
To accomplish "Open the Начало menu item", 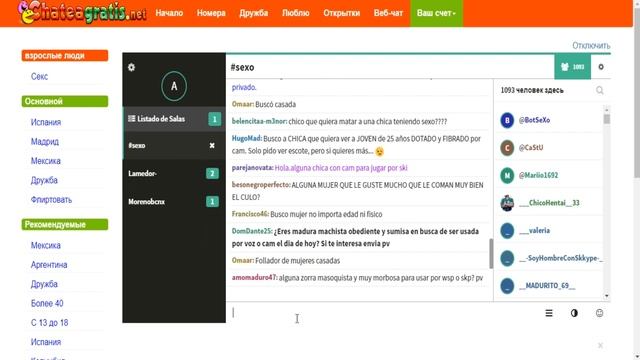I will pos(169,13).
